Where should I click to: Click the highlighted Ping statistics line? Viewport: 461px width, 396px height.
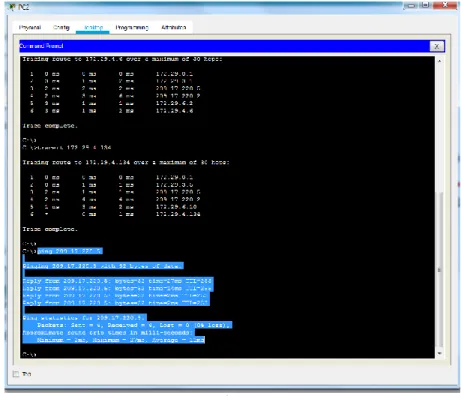84,318
